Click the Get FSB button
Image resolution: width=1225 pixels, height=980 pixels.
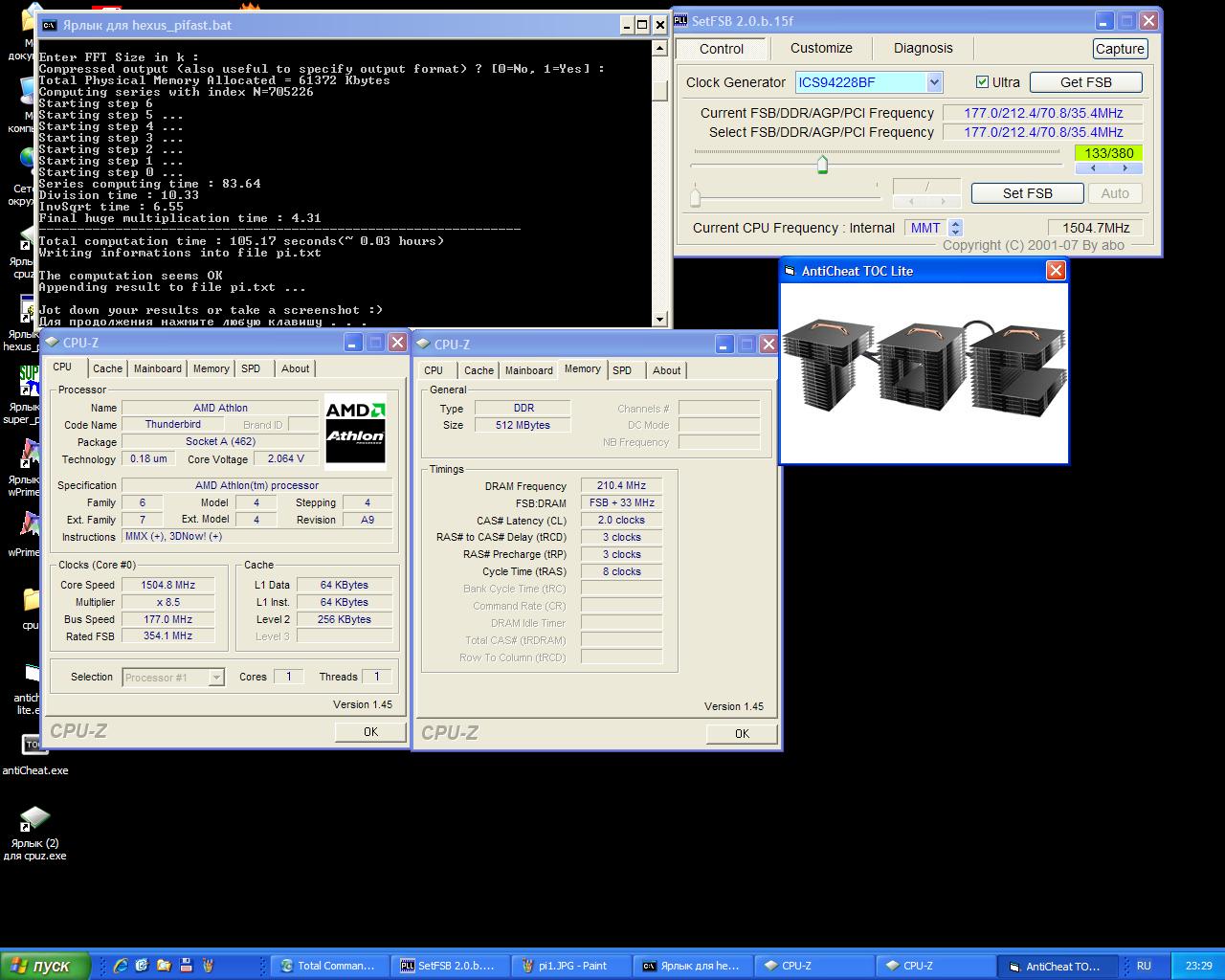1086,82
